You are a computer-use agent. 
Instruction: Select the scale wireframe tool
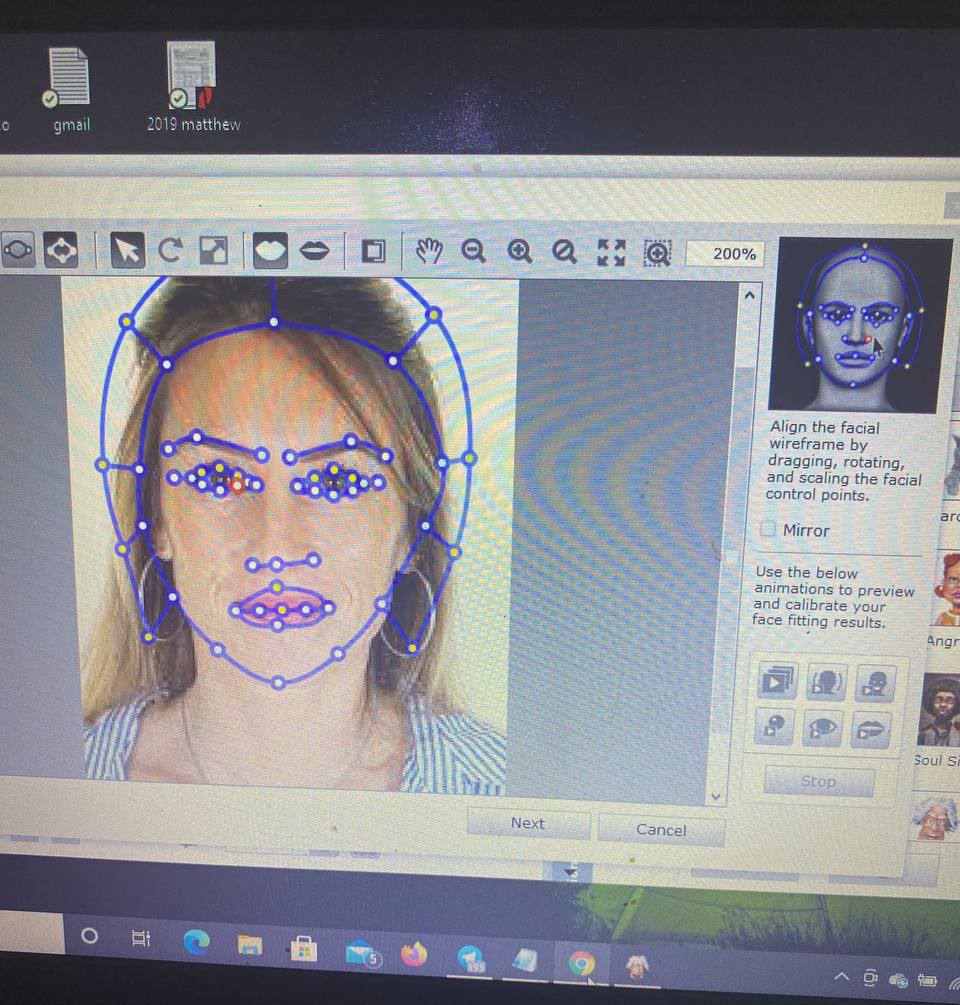(213, 251)
